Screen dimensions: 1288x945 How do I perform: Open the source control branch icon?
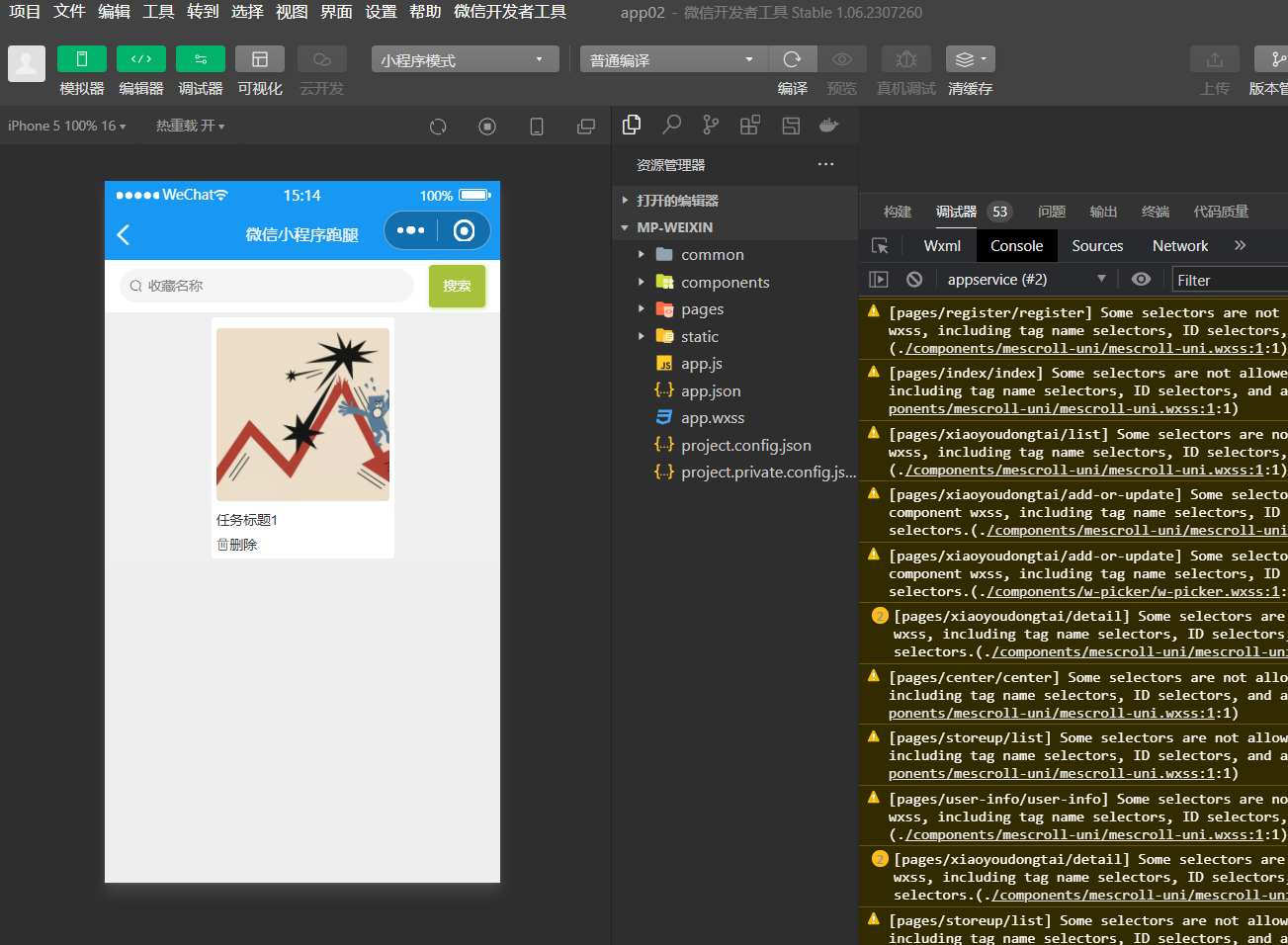point(711,125)
